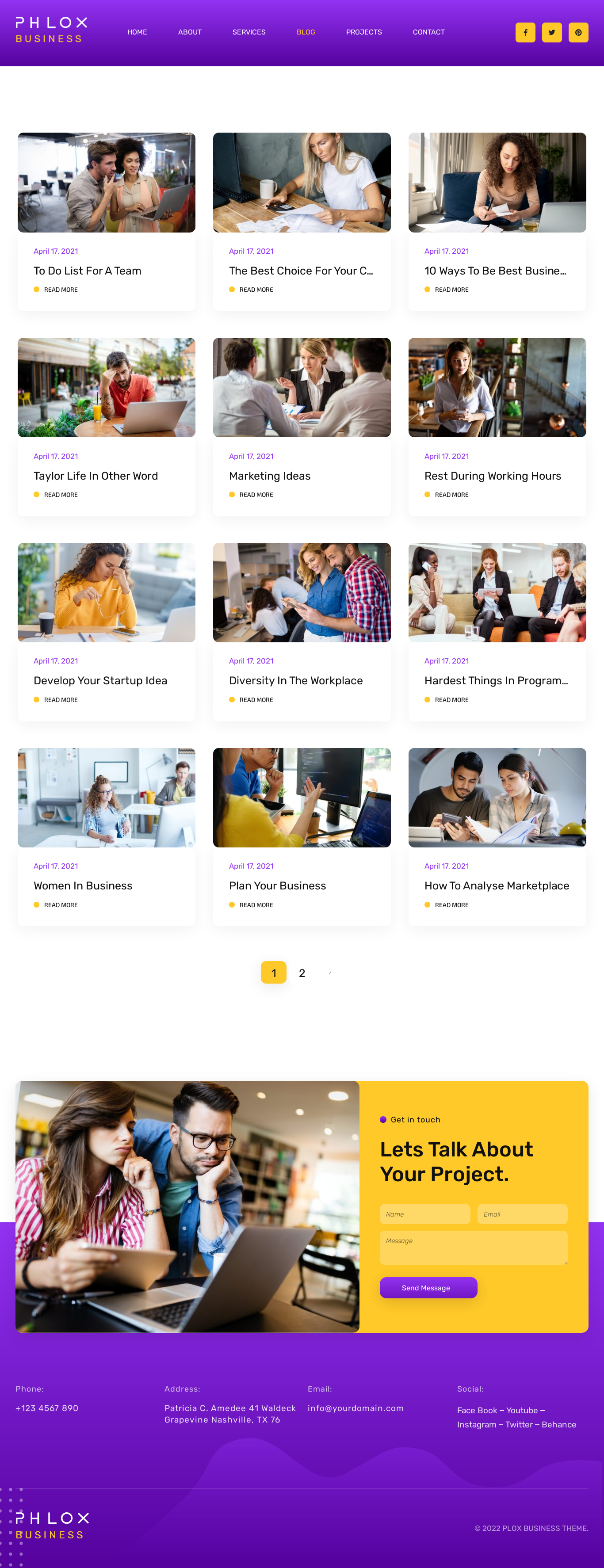The image size is (604, 1568).
Task: Click the Phlox Business logo in header
Action: (x=51, y=30)
